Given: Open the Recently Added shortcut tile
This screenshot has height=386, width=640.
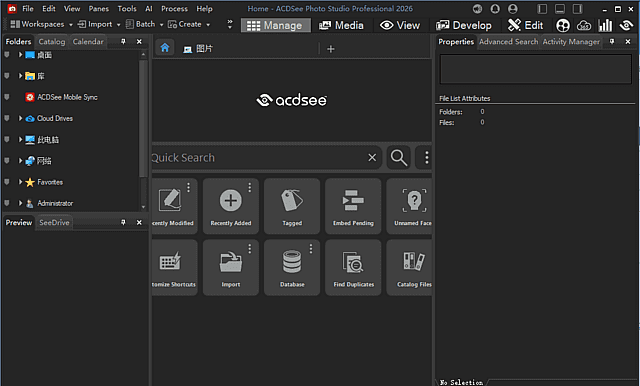Looking at the screenshot, I should pos(231,206).
